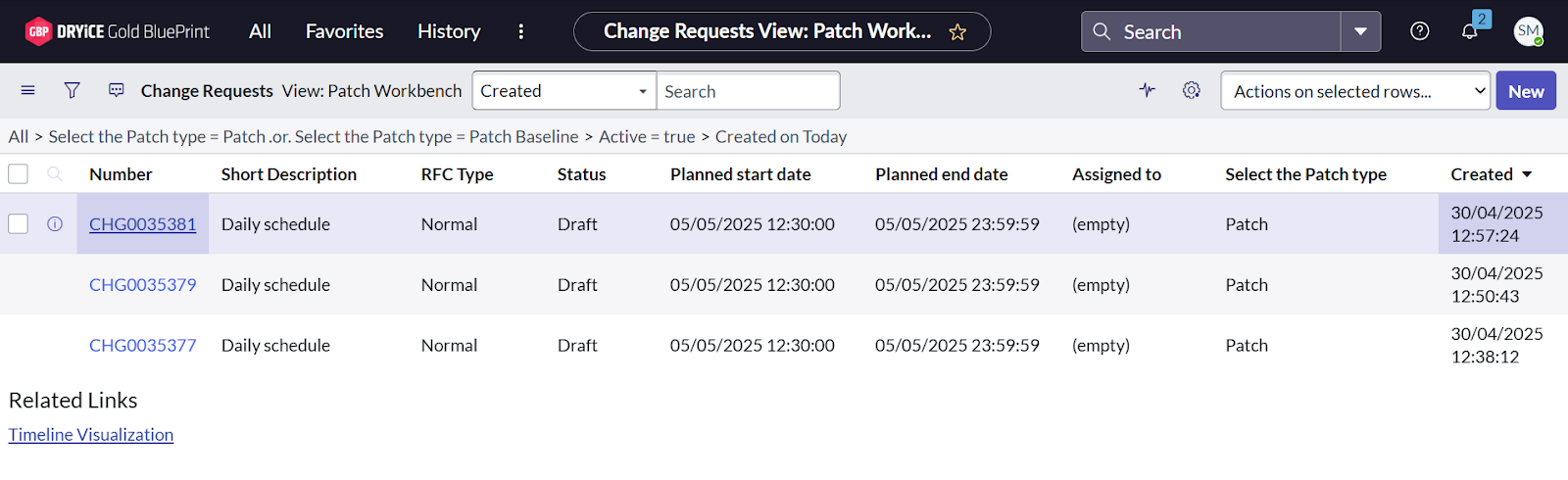Expand Actions on selected rows dropdown
This screenshot has height=480, width=1568.
point(1355,91)
